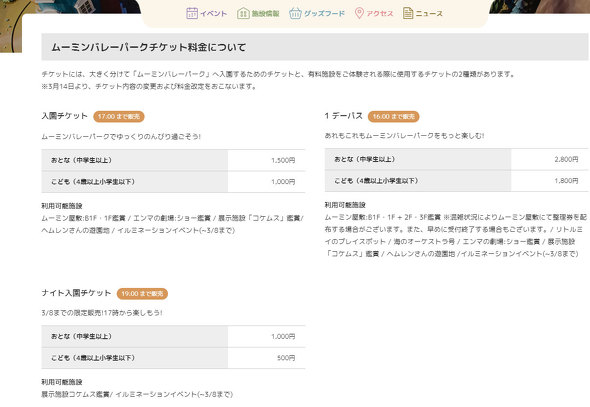
Task: Click the 16:00 まで販売 badge
Action: (x=394, y=117)
